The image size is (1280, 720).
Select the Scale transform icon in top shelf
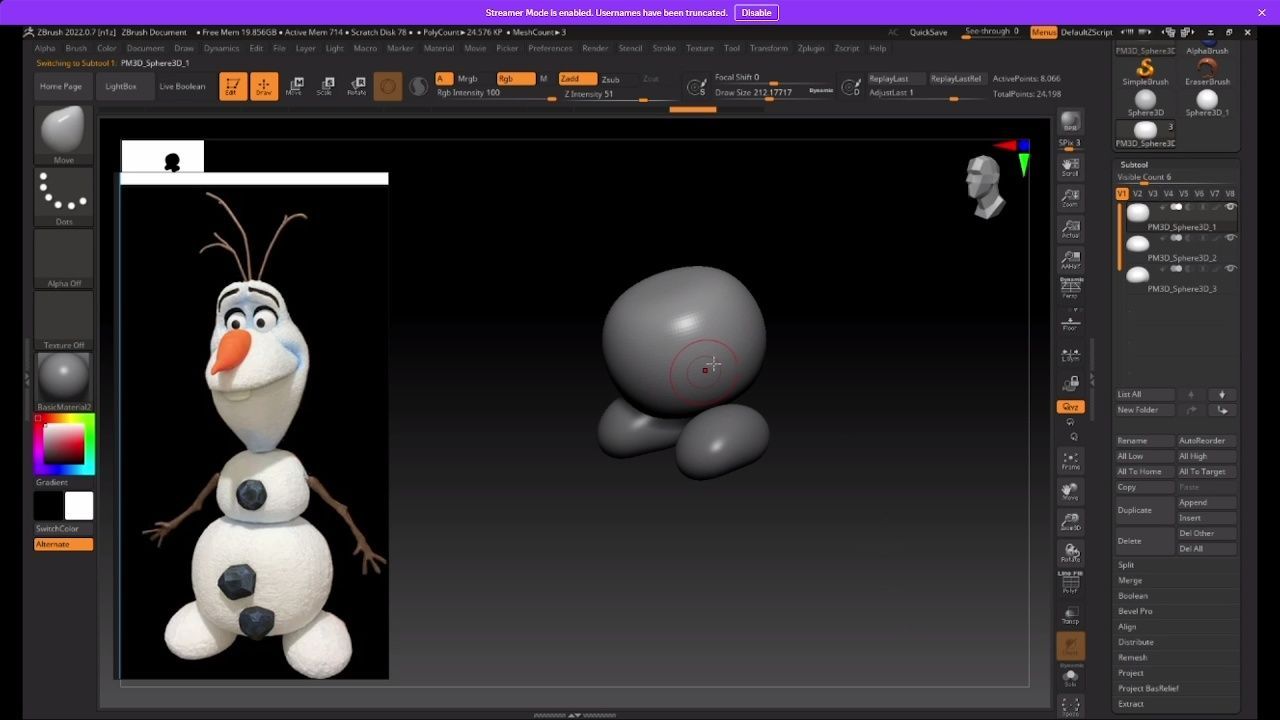coord(325,86)
